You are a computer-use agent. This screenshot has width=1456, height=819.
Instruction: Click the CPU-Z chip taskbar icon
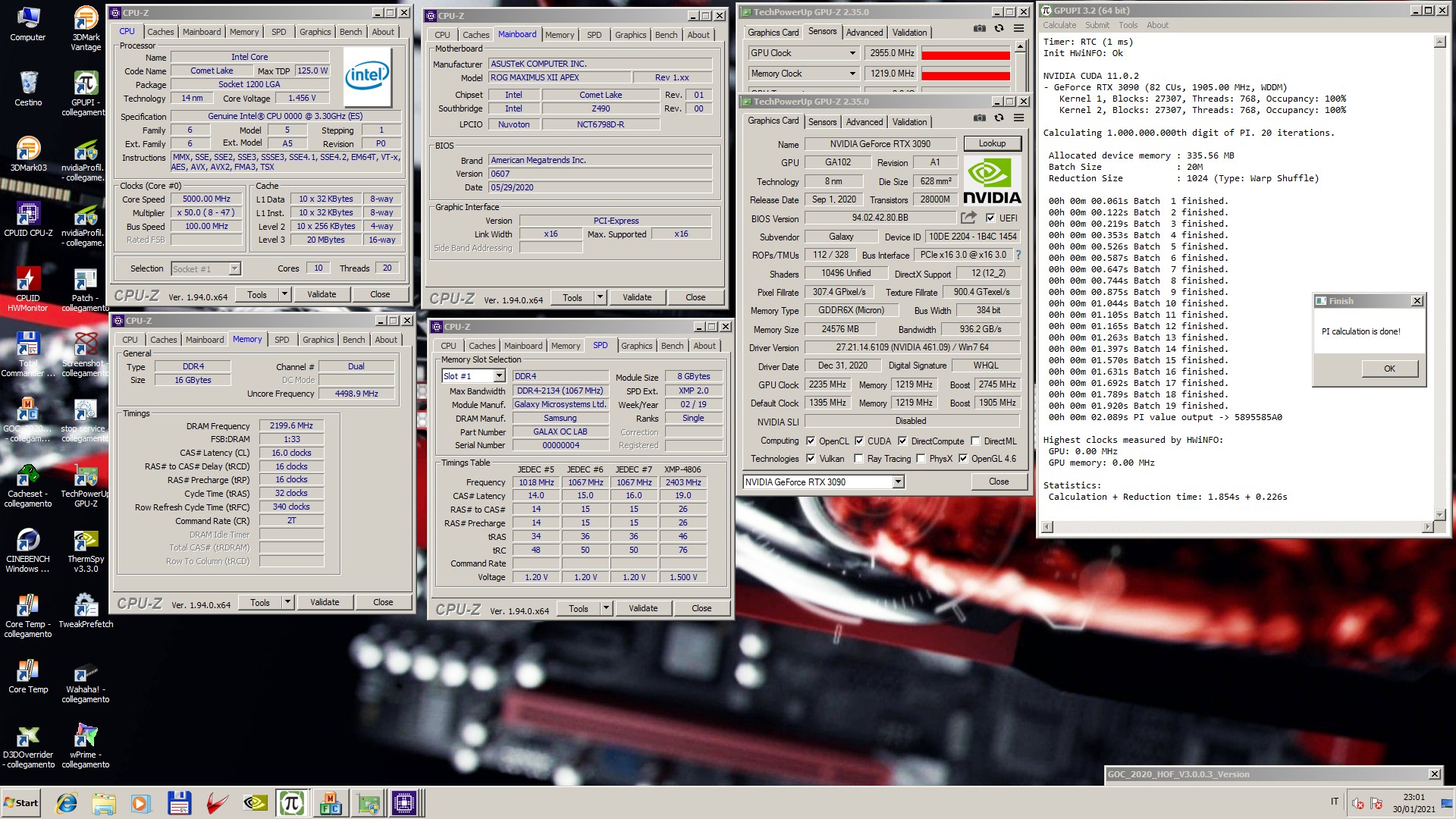[x=404, y=803]
